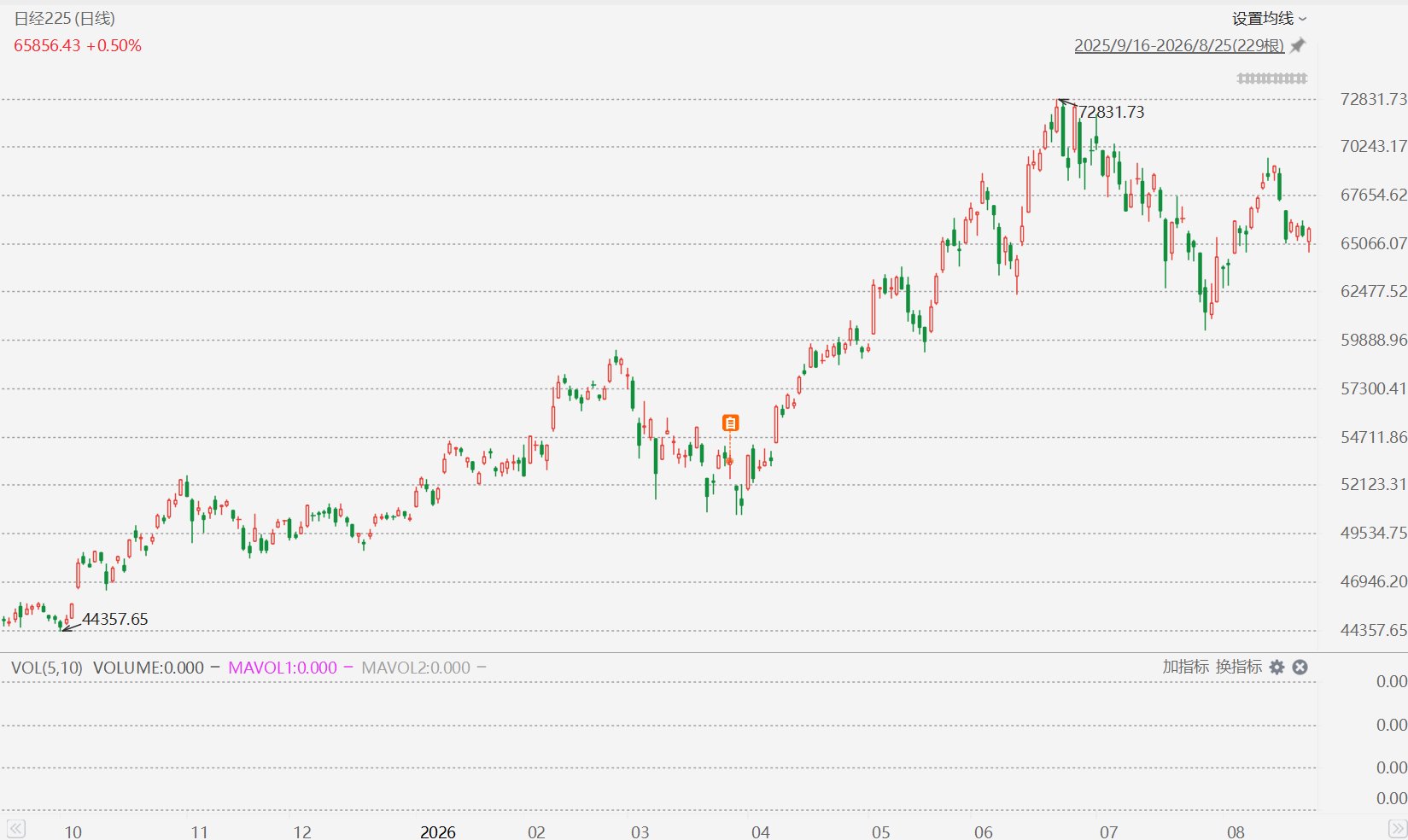Viewport: 1408px width, 840px height.
Task: Click the 67654.62 price axis label
Action: pyautogui.click(x=1373, y=195)
